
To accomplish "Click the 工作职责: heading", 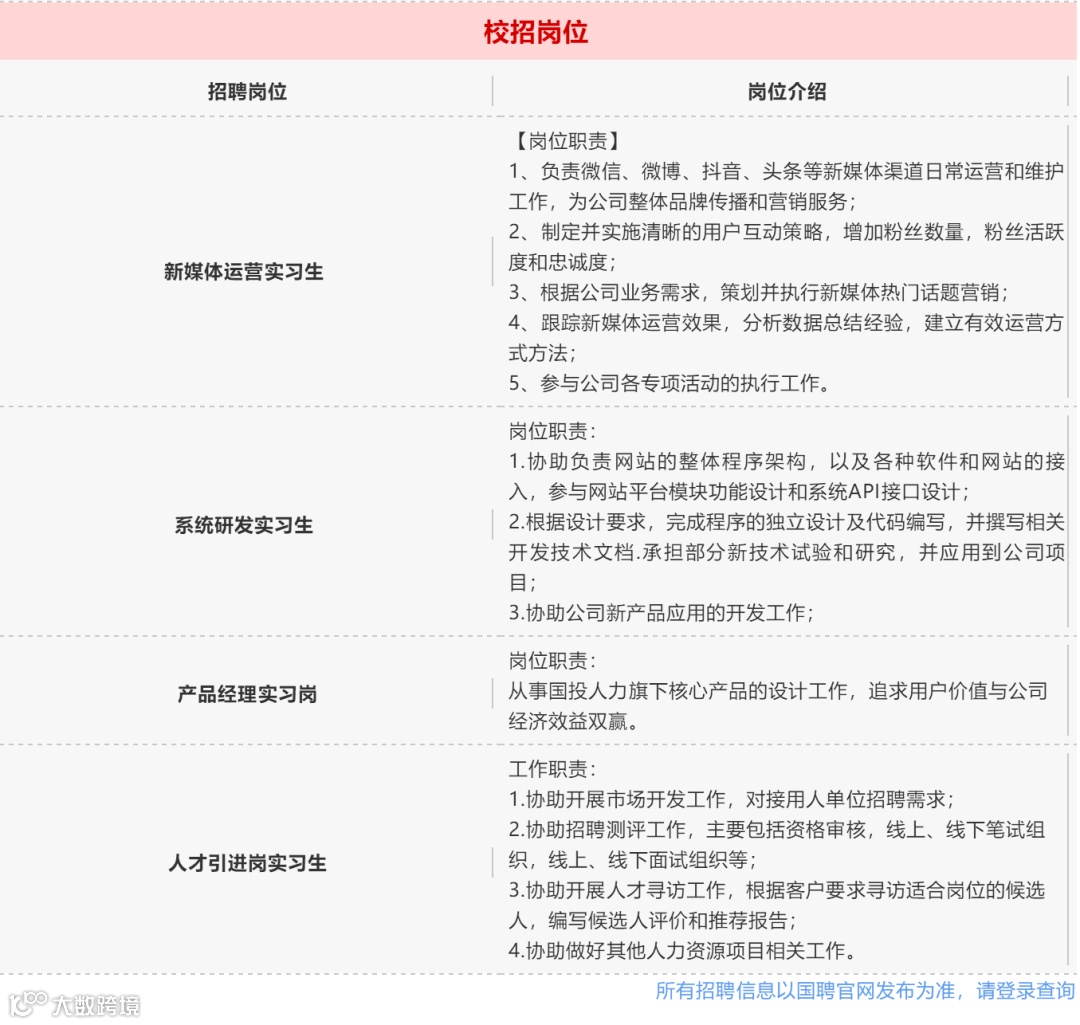I will tap(552, 769).
